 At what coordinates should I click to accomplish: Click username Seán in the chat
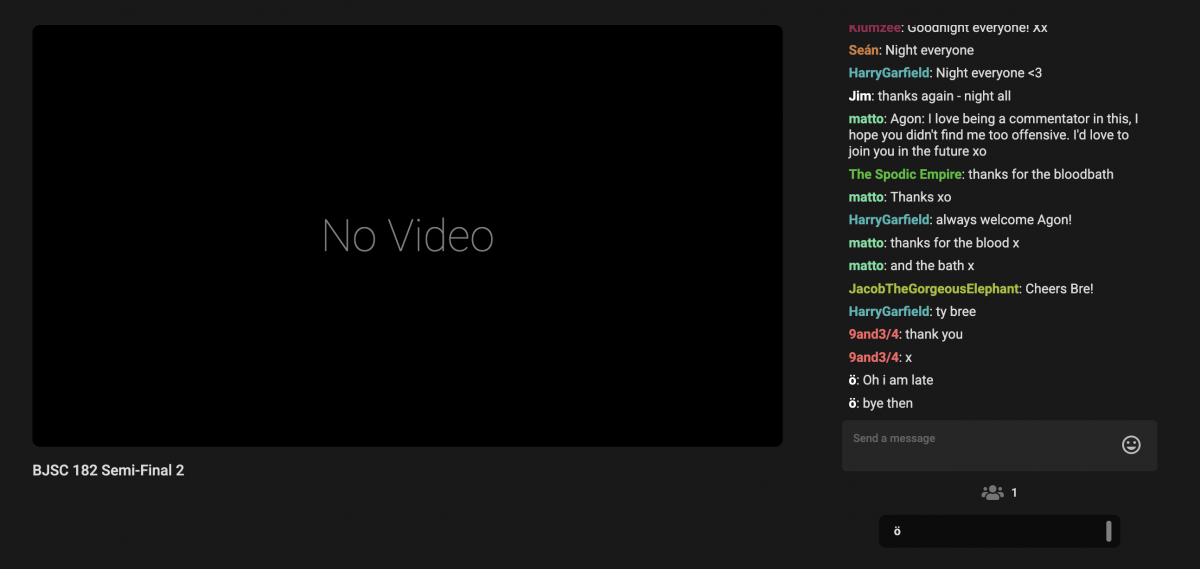(863, 50)
